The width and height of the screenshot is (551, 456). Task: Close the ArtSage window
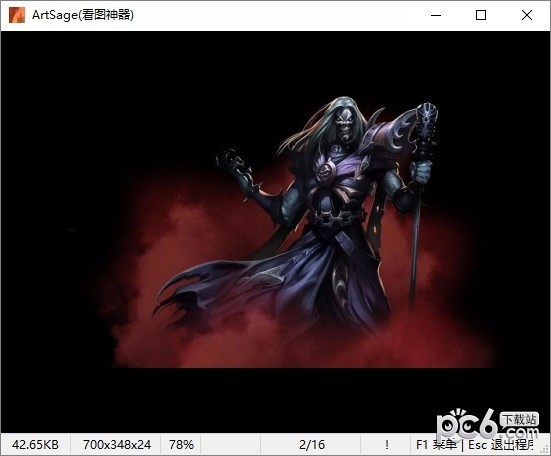point(527,15)
